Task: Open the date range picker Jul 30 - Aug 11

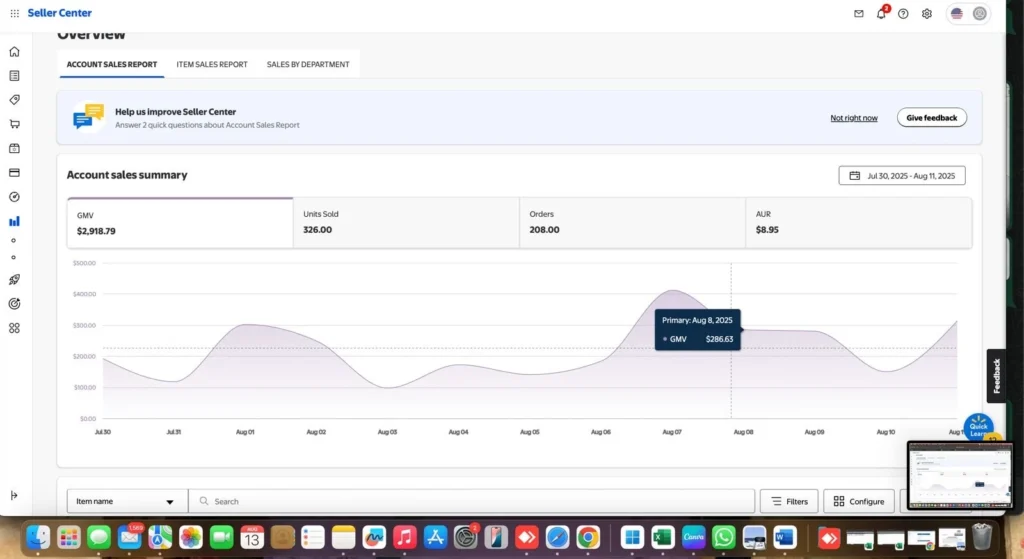Action: point(901,176)
